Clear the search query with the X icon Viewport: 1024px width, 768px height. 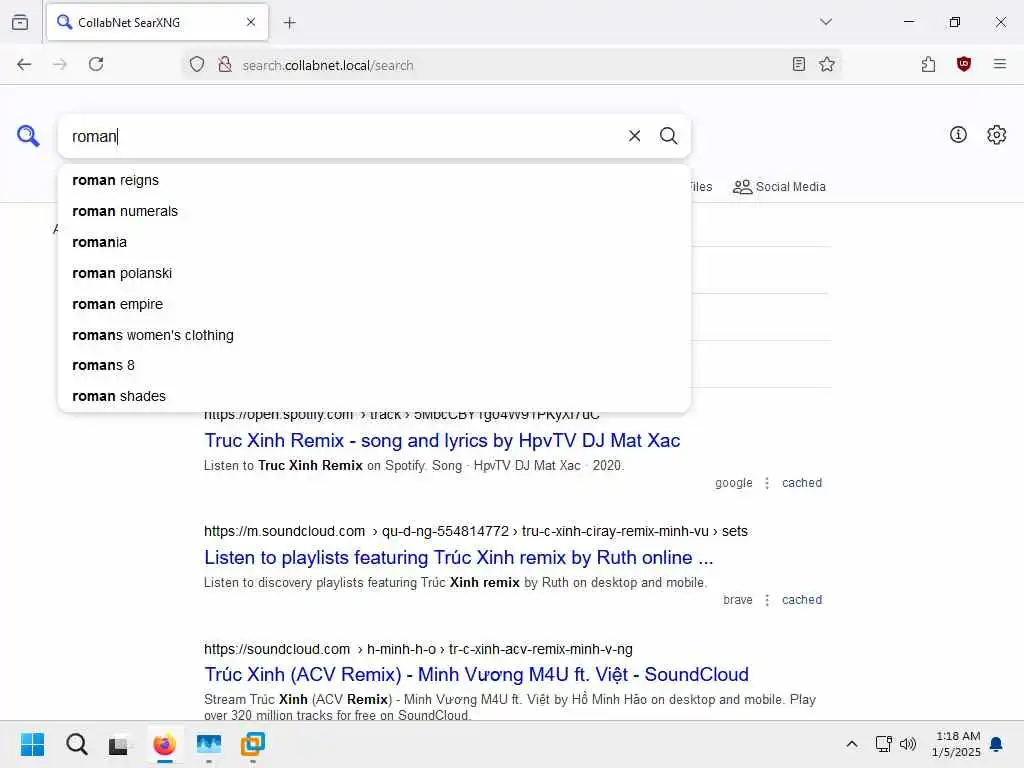(634, 136)
